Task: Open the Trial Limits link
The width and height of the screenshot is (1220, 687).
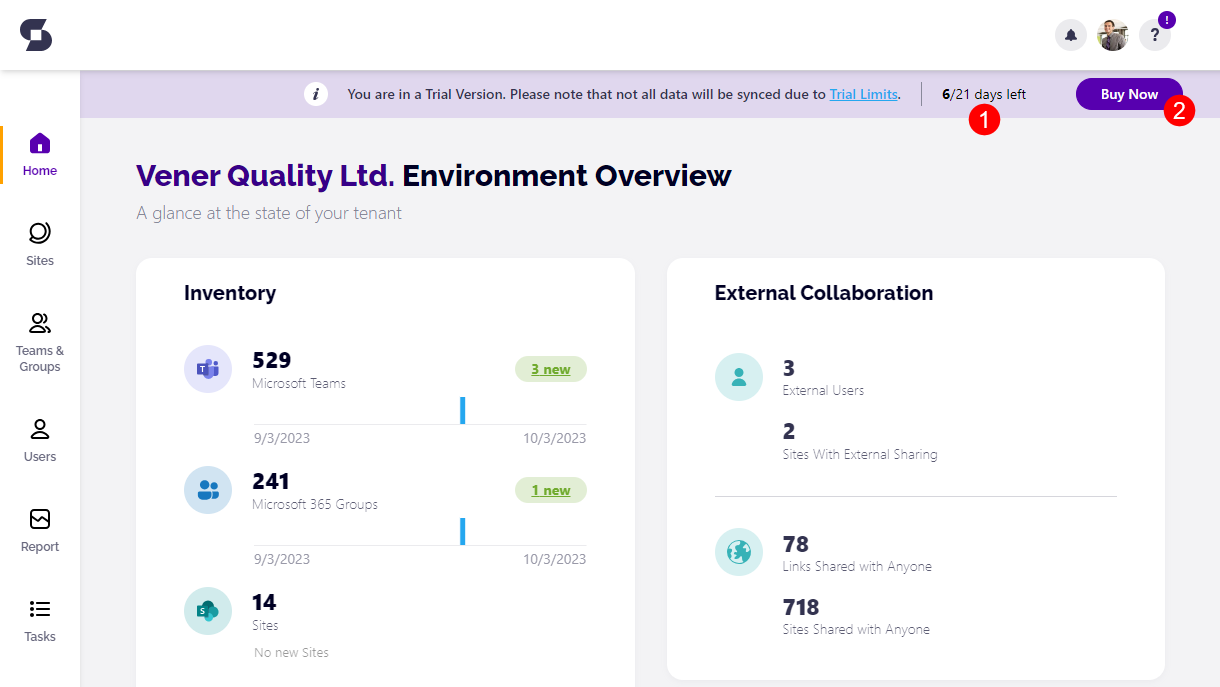Action: click(863, 95)
